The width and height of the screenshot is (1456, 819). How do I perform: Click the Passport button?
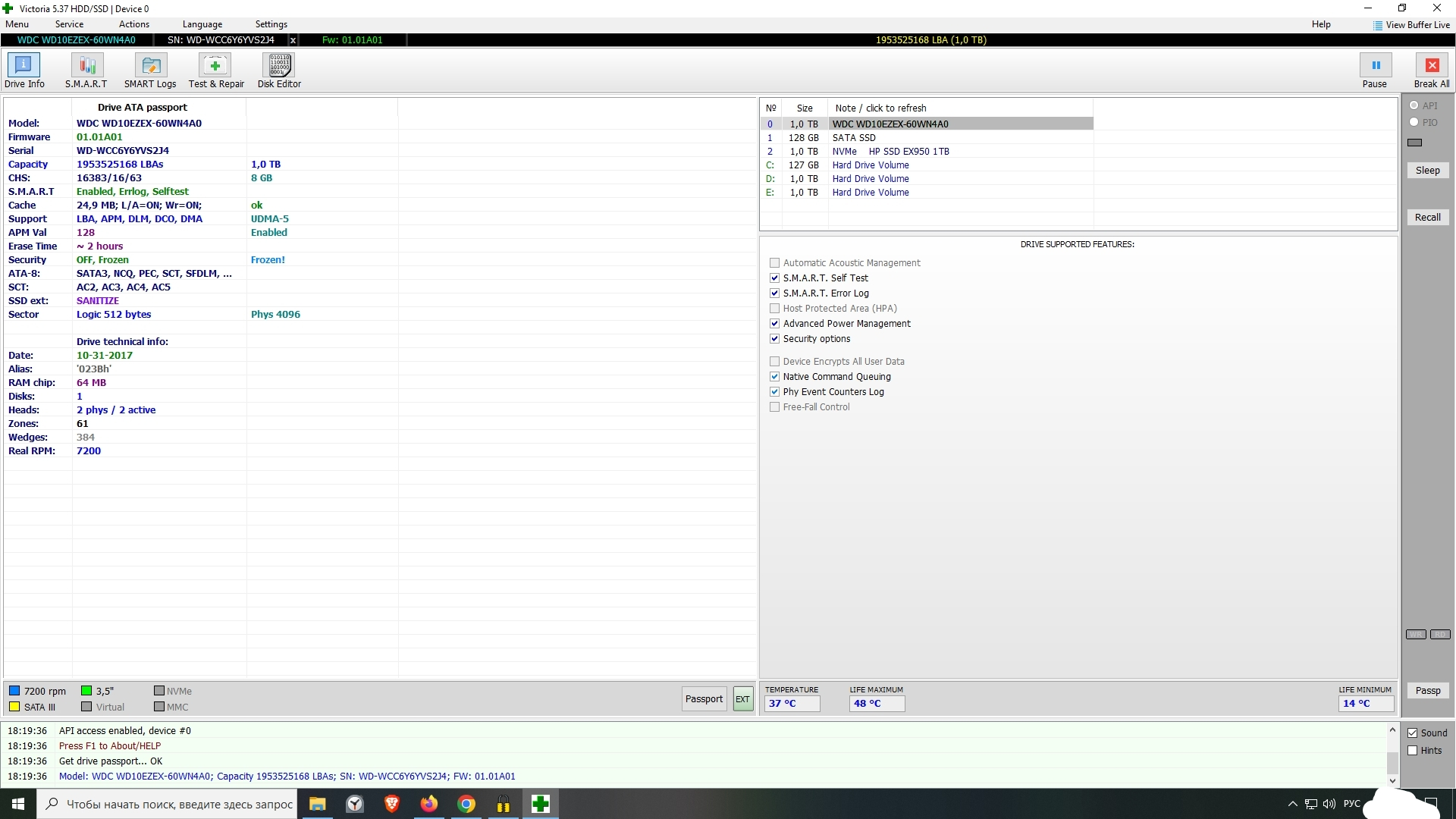click(704, 699)
